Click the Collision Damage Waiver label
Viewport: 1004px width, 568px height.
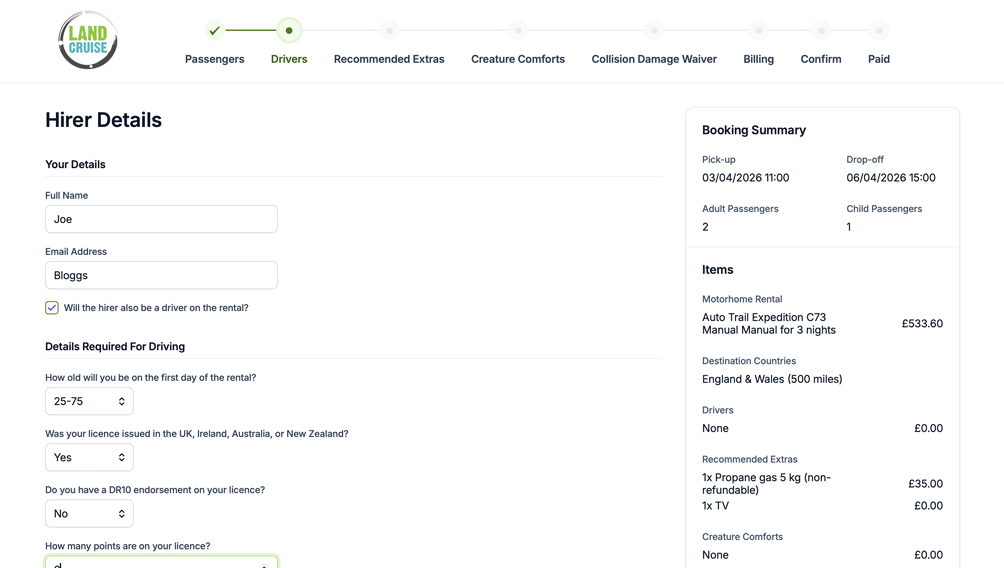[654, 59]
